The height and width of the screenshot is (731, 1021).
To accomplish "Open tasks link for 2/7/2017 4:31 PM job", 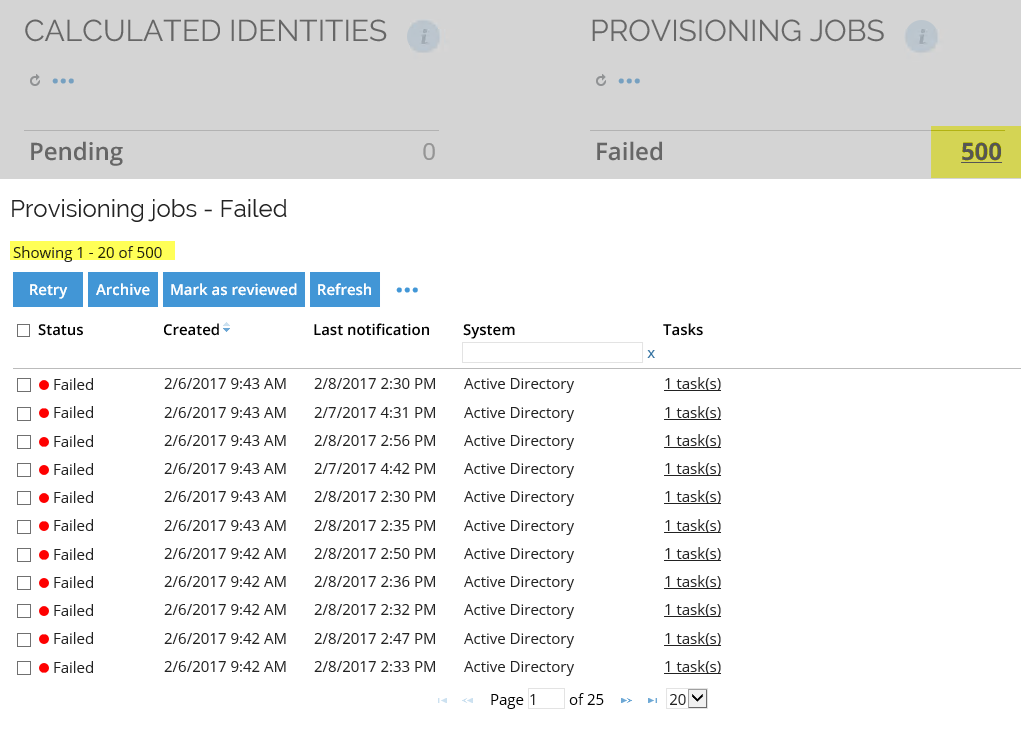I will pos(692,413).
